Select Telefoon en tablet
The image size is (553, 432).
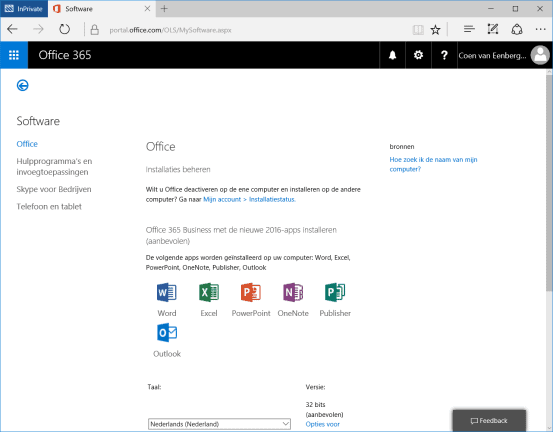(x=49, y=207)
